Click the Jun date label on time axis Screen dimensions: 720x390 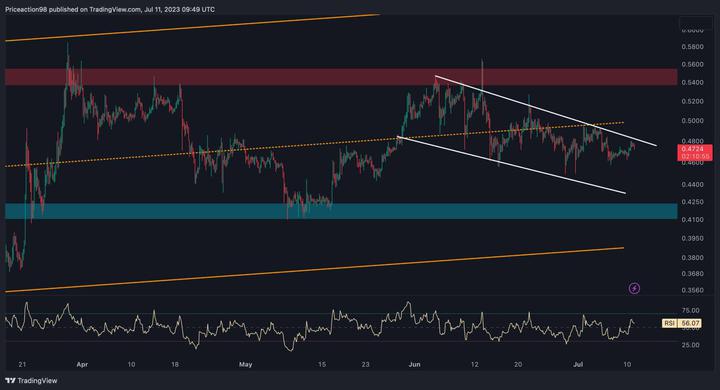(x=414, y=365)
